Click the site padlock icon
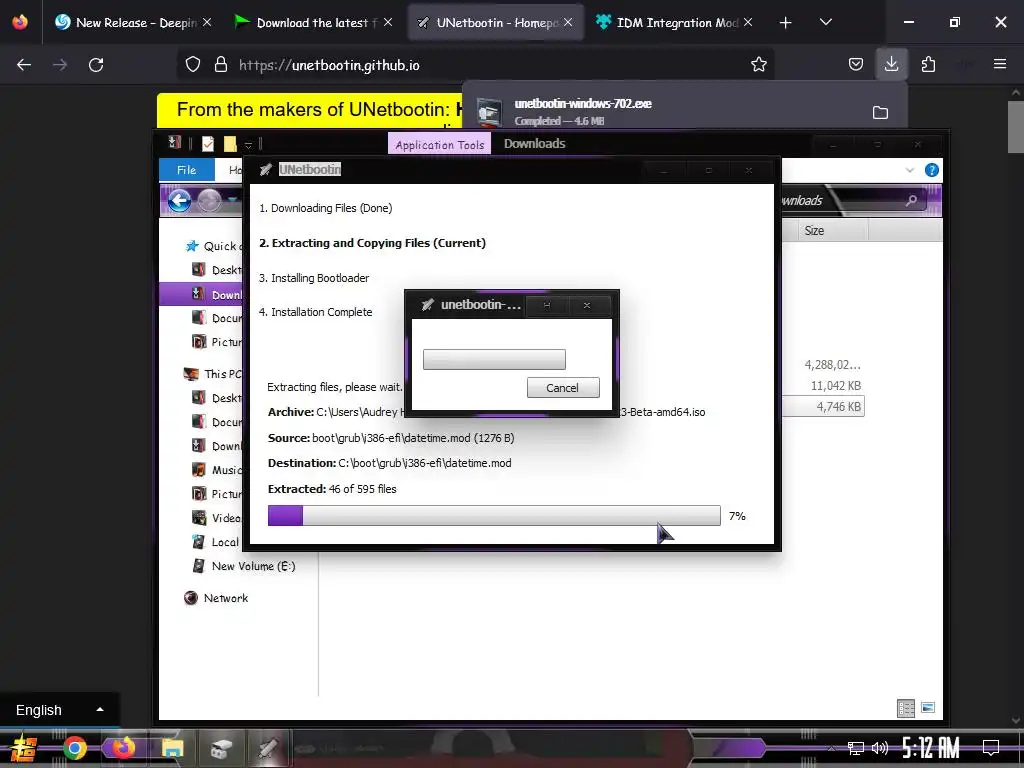The height and width of the screenshot is (768, 1024). pyautogui.click(x=221, y=65)
